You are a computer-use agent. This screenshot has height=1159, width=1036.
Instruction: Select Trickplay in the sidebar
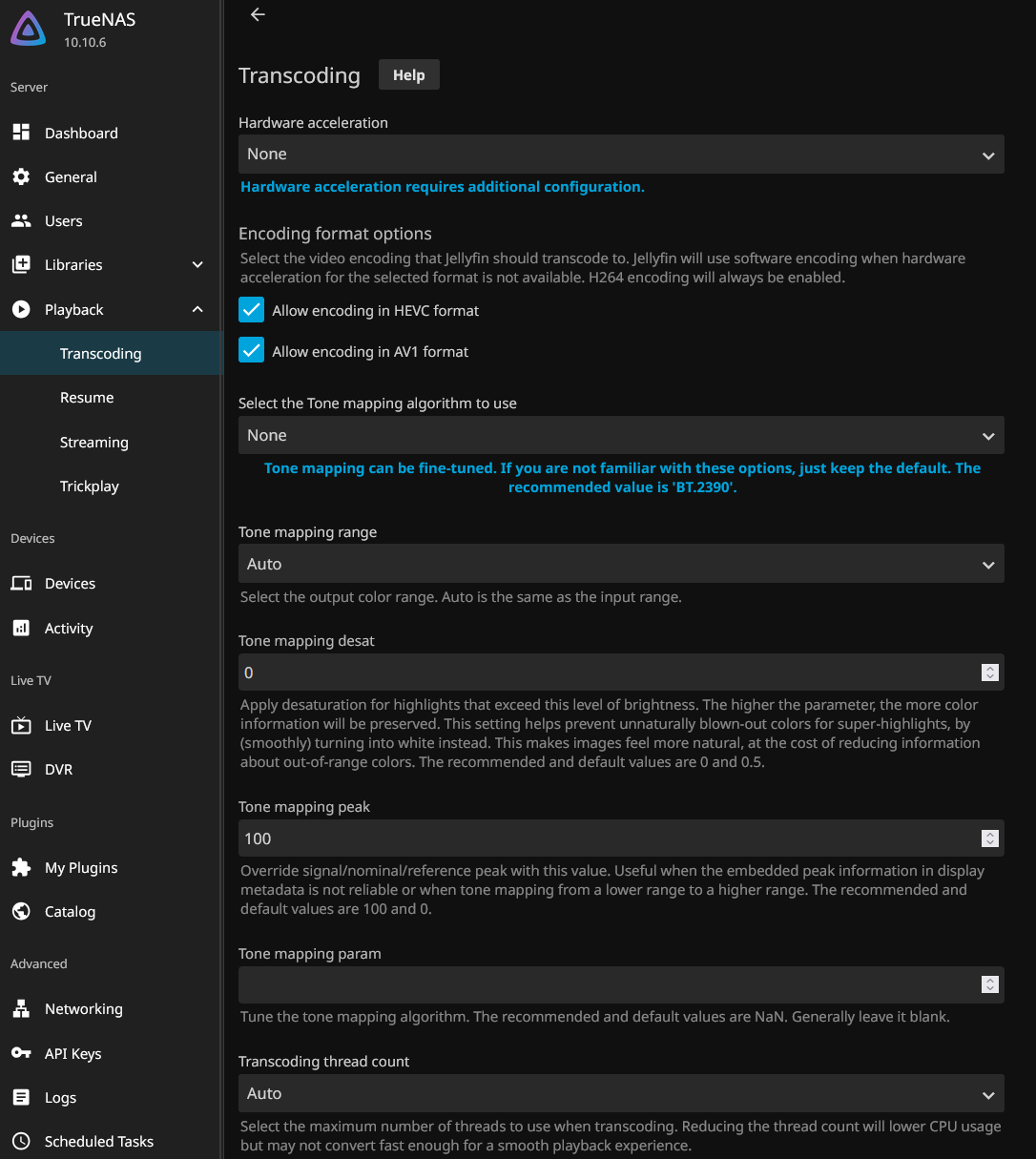(x=90, y=486)
